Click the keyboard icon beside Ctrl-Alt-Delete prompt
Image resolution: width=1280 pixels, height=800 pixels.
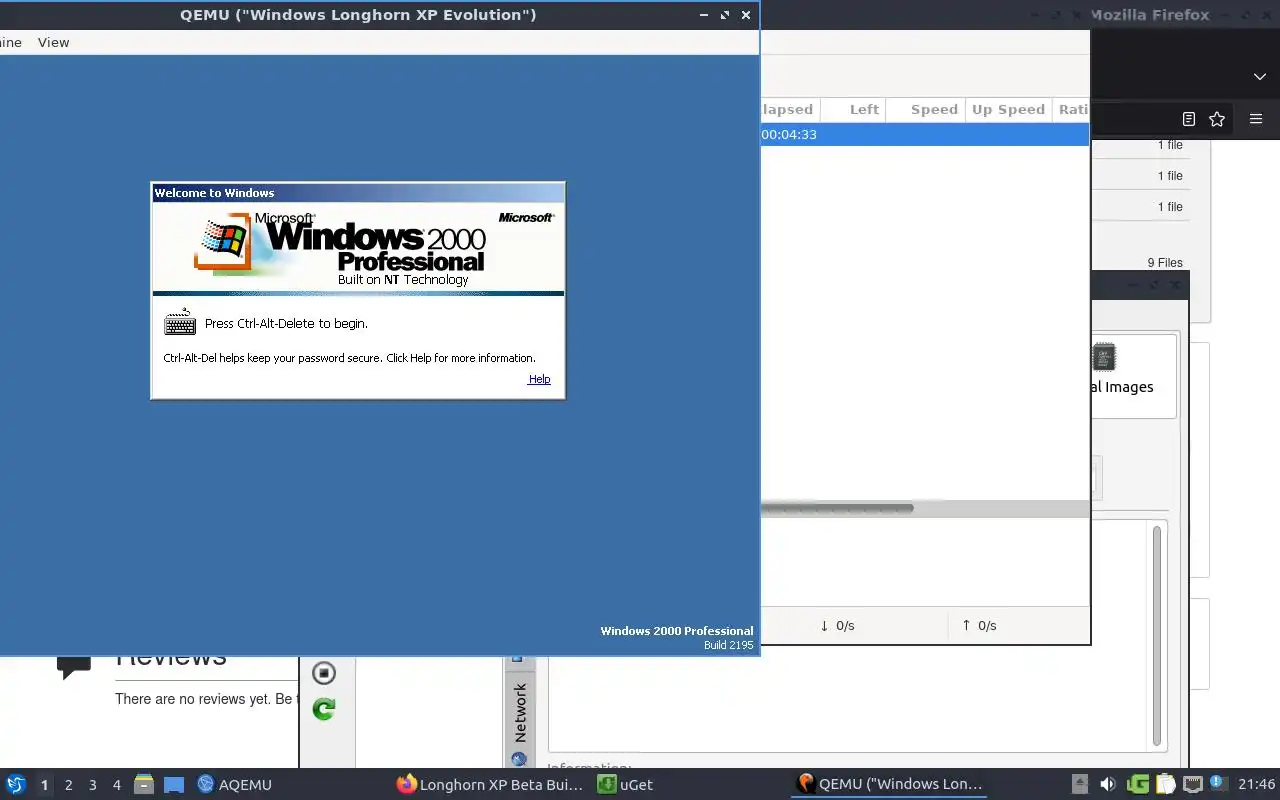[x=180, y=322]
